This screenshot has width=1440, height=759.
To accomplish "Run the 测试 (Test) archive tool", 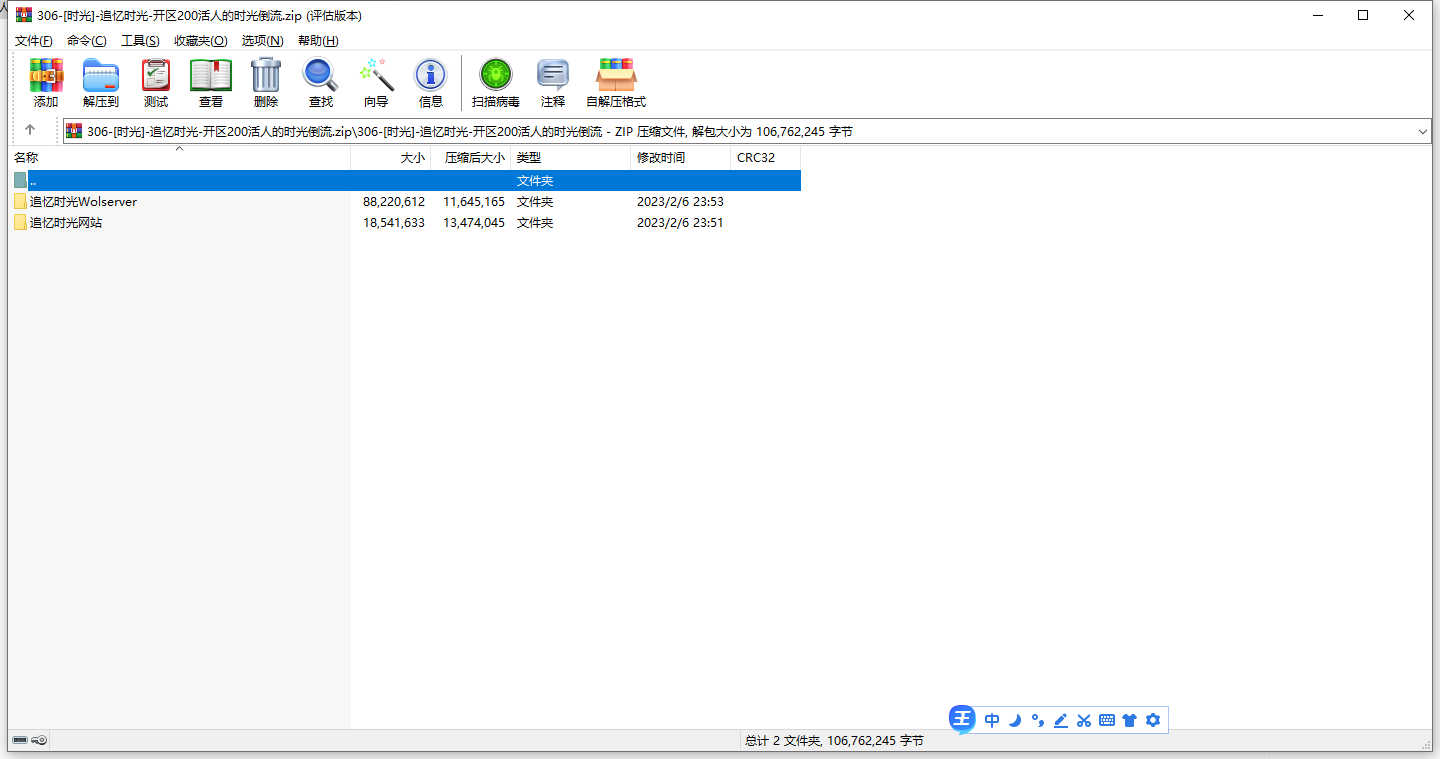I will 156,83.
